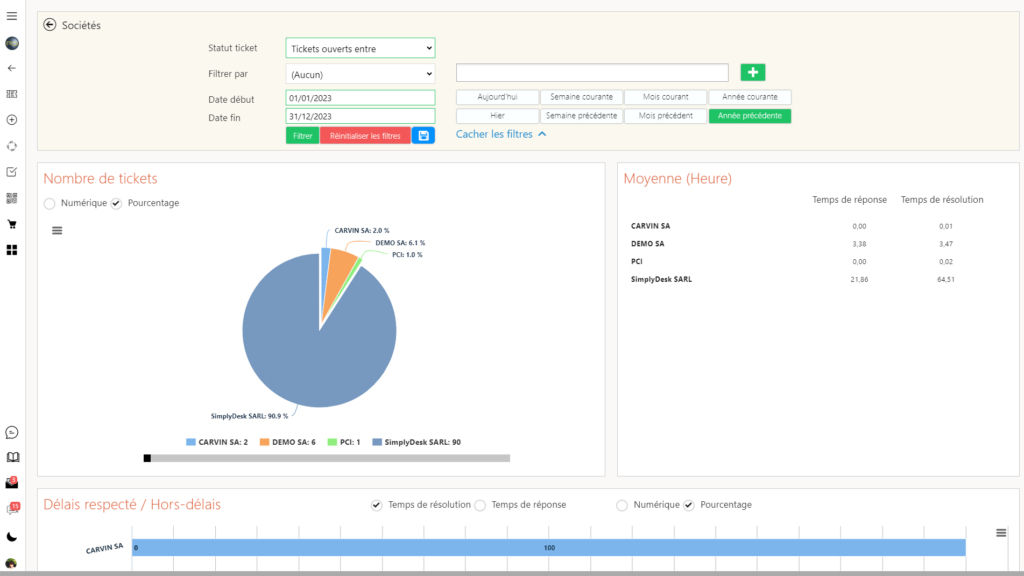Screen dimensions: 1024x576
Task: Click the green plus add-filter button
Action: pyautogui.click(x=752, y=72)
